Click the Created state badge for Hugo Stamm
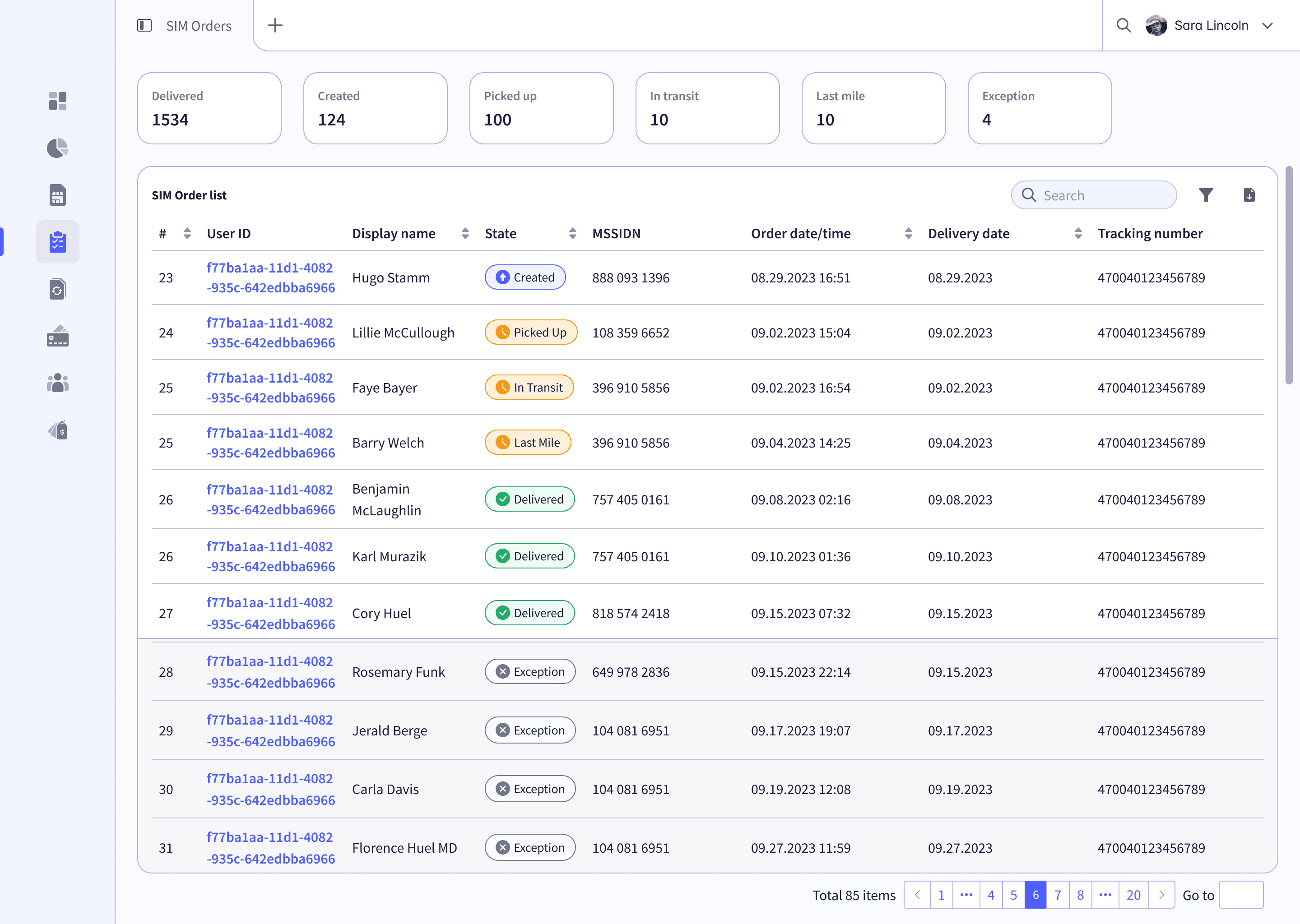Image resolution: width=1300 pixels, height=924 pixels. [525, 277]
